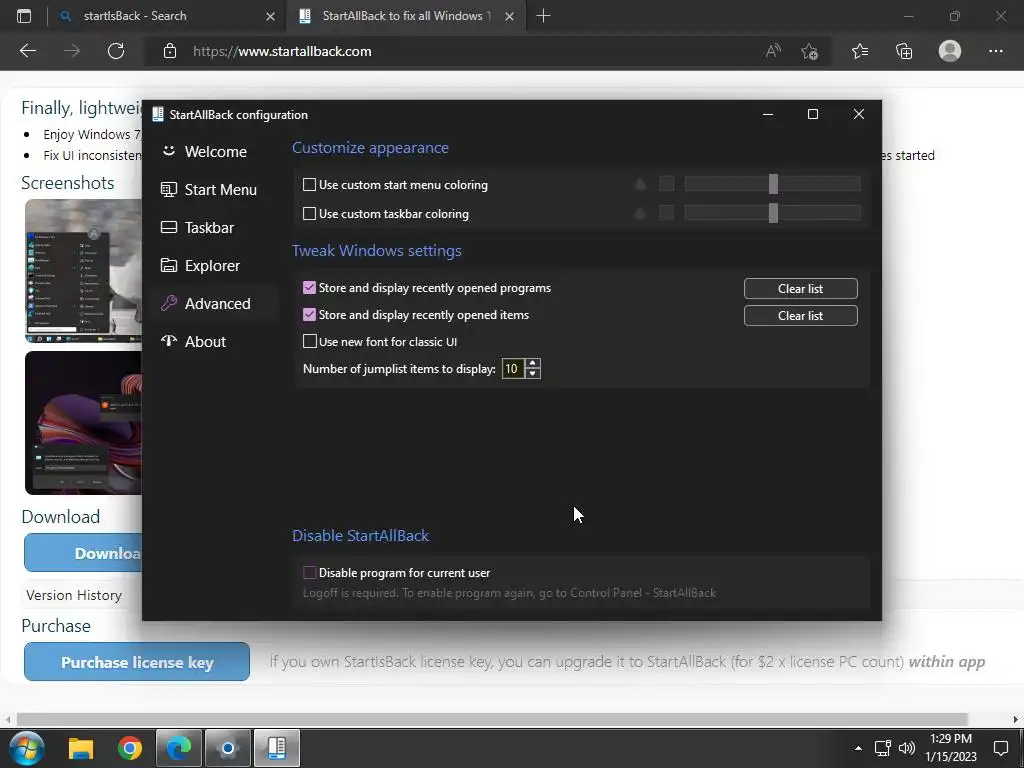
Task: Open File Explorer from taskbar
Action: click(x=82, y=748)
